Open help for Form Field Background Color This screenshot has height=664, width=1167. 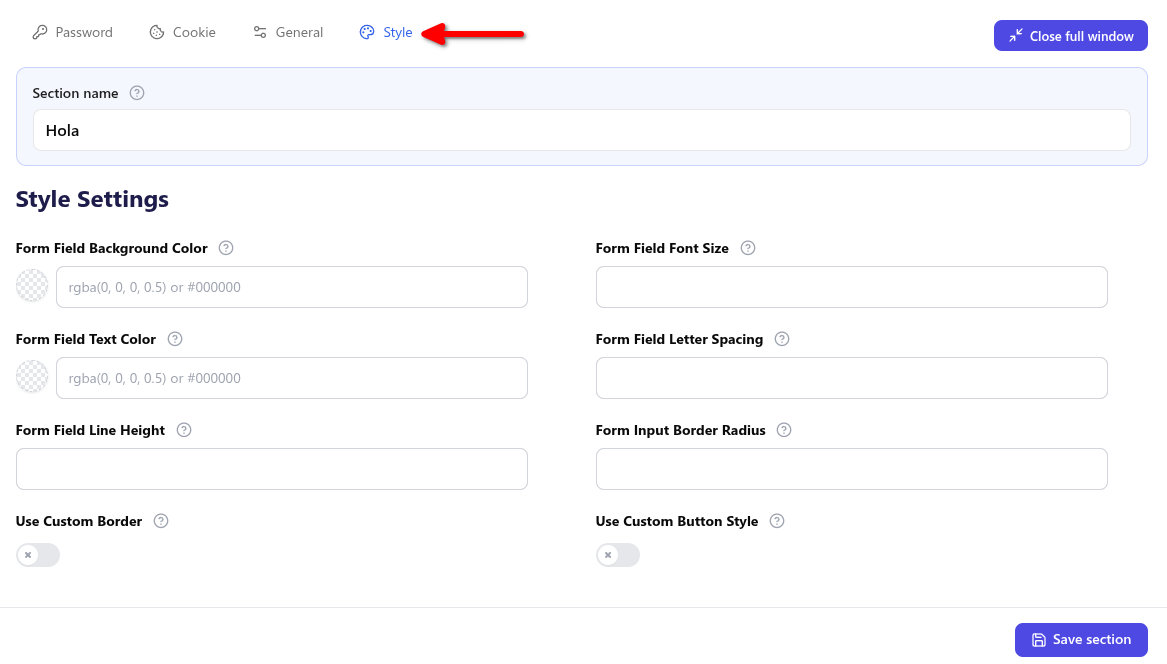tap(226, 248)
